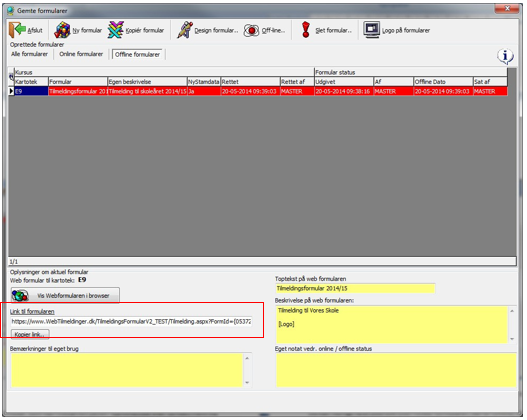Click the Kopiér formular icon
The height and width of the screenshot is (420, 527).
115,30
